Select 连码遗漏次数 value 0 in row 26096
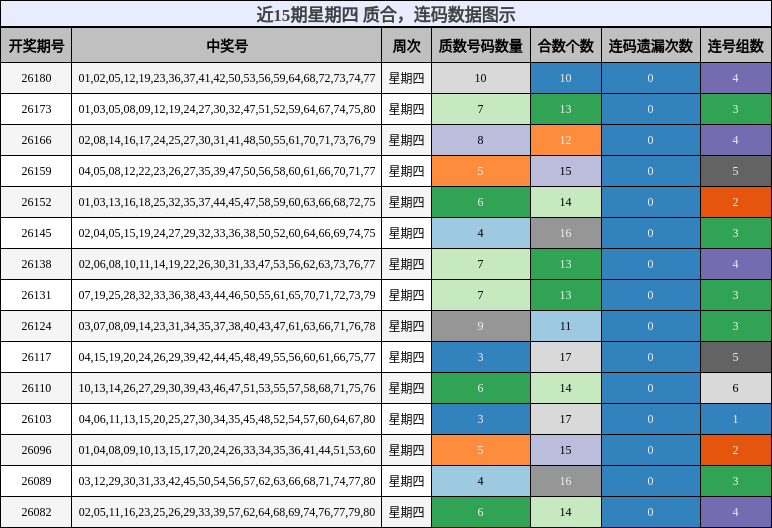This screenshot has height=528, width=772. [650, 450]
